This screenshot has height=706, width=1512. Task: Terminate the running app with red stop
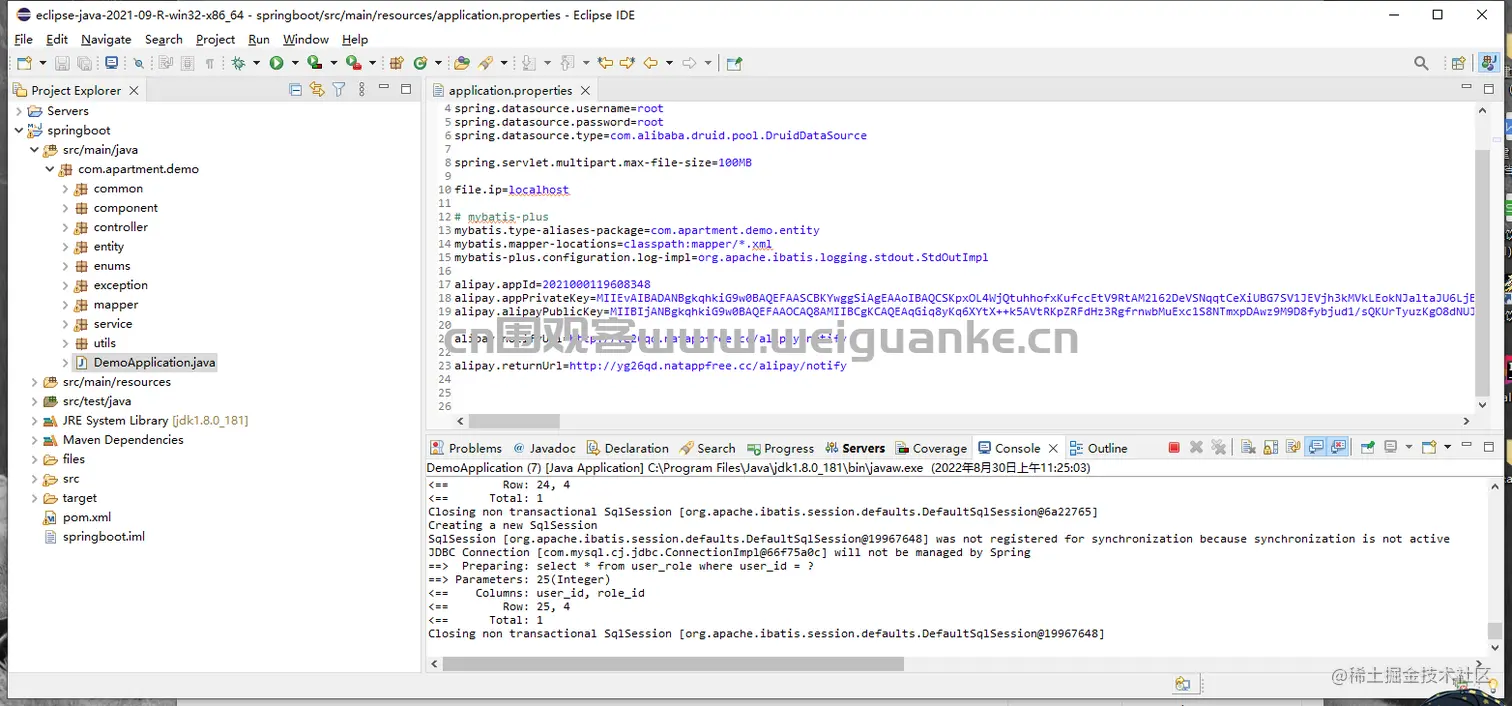(x=1174, y=448)
